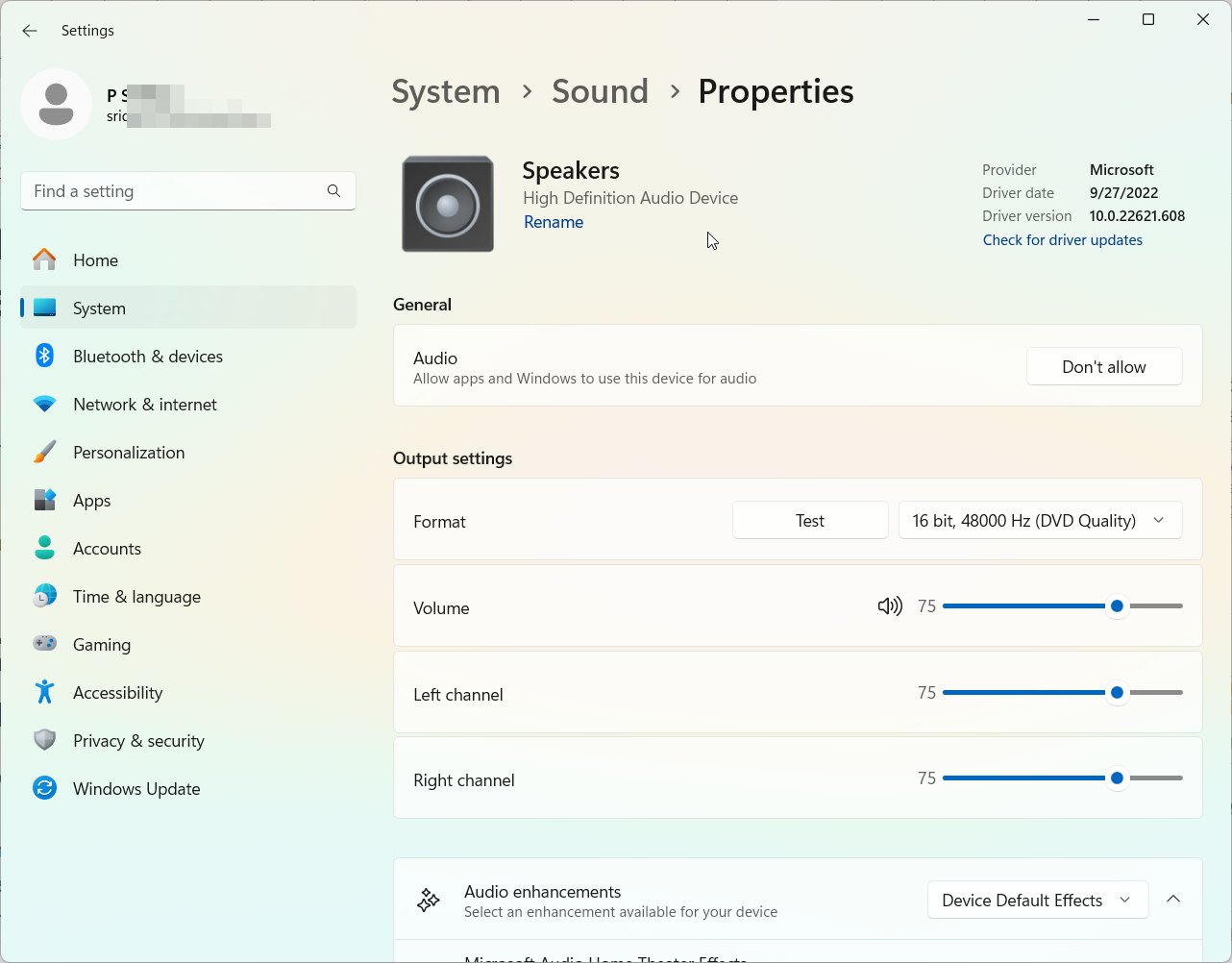Click the search magnifier icon
1232x963 pixels.
(333, 191)
